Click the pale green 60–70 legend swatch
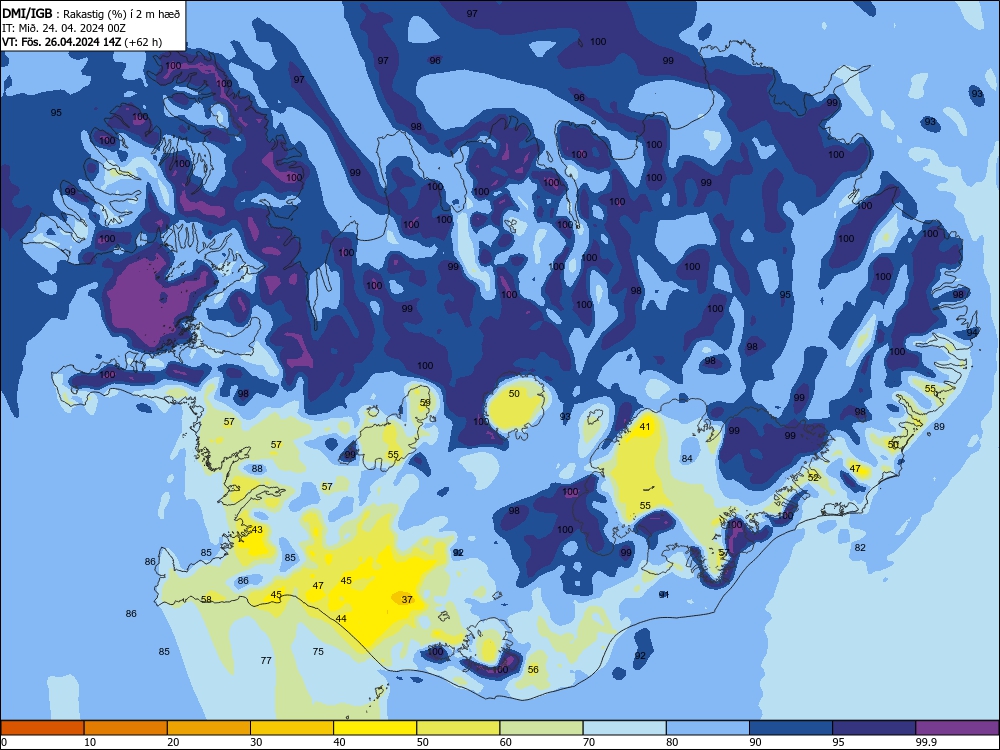 coord(541,728)
